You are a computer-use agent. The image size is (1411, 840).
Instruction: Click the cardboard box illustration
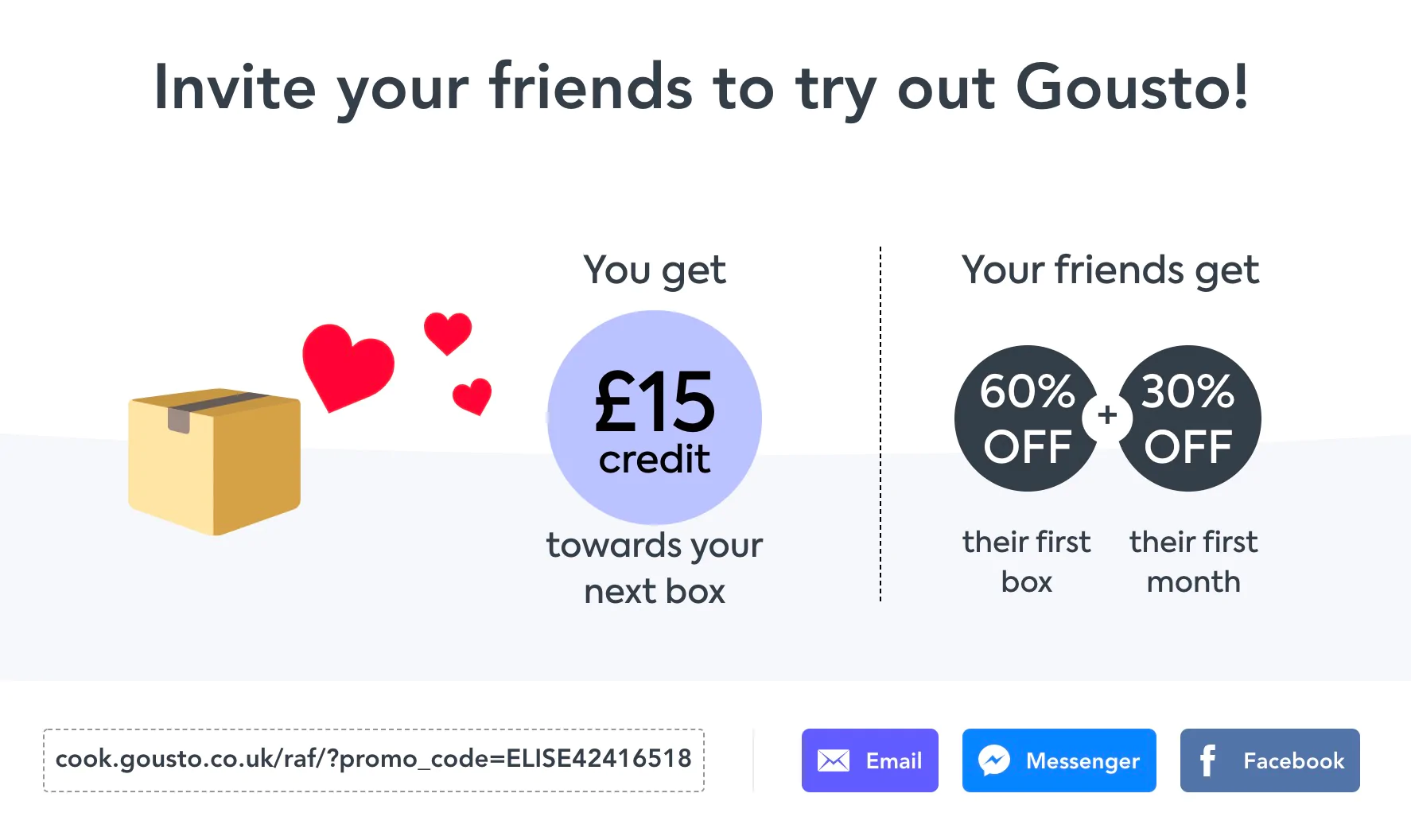coord(214,461)
